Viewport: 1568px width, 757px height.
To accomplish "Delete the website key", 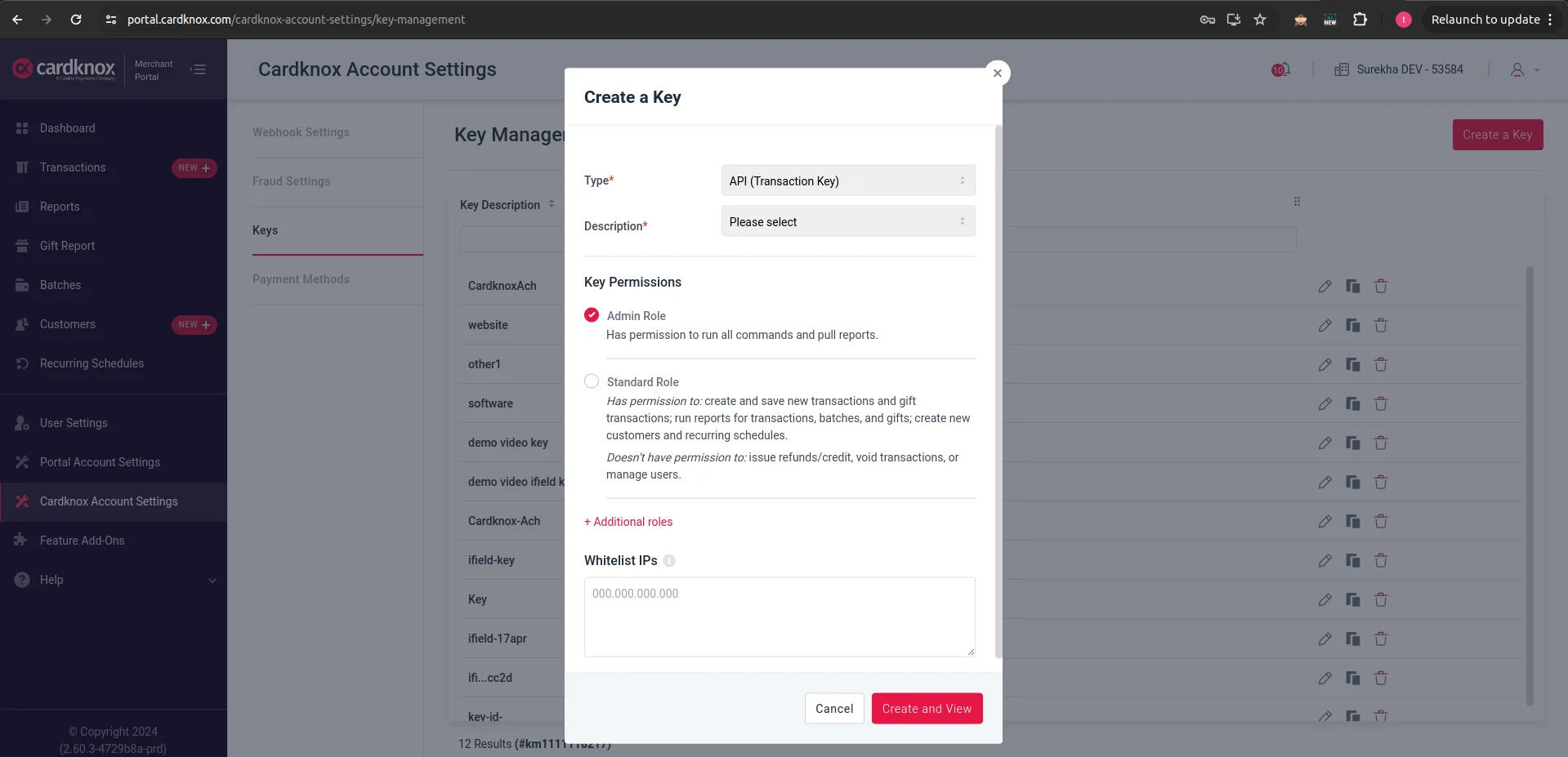I will (1381, 325).
